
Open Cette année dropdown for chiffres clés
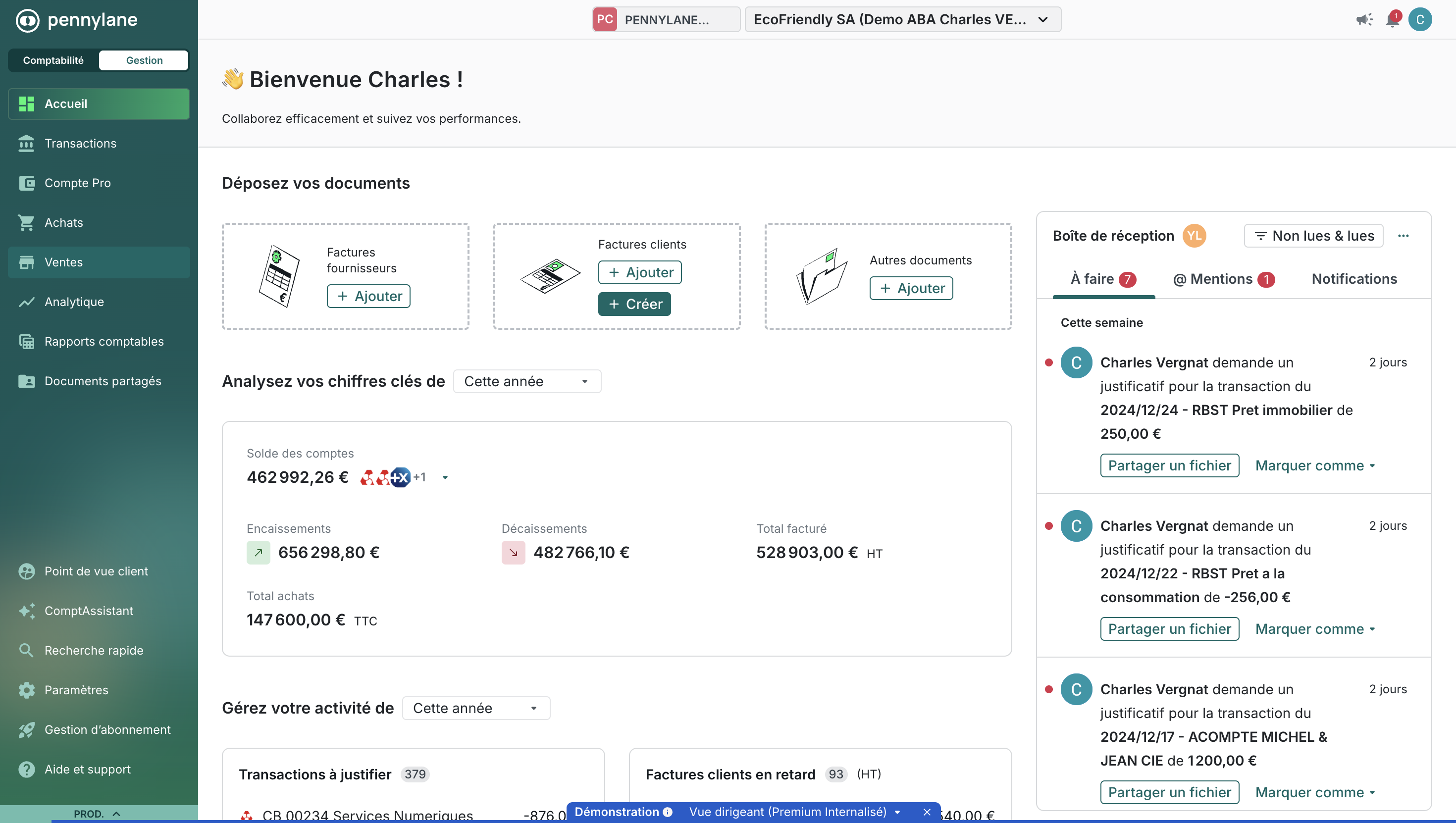[527, 382]
